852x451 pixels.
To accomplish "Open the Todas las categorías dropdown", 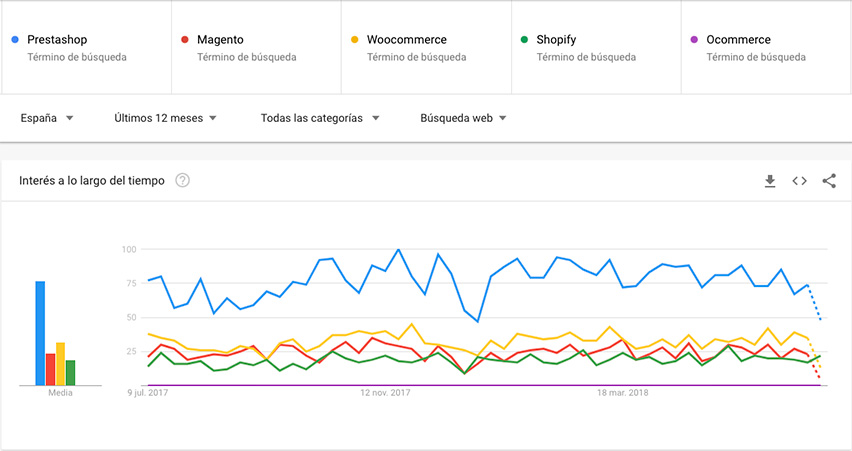I will point(320,118).
